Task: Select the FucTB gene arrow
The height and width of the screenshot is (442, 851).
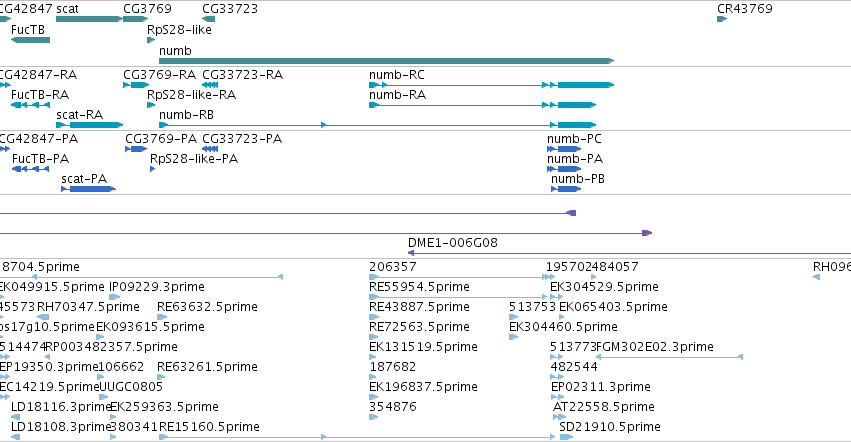Action: point(30,40)
